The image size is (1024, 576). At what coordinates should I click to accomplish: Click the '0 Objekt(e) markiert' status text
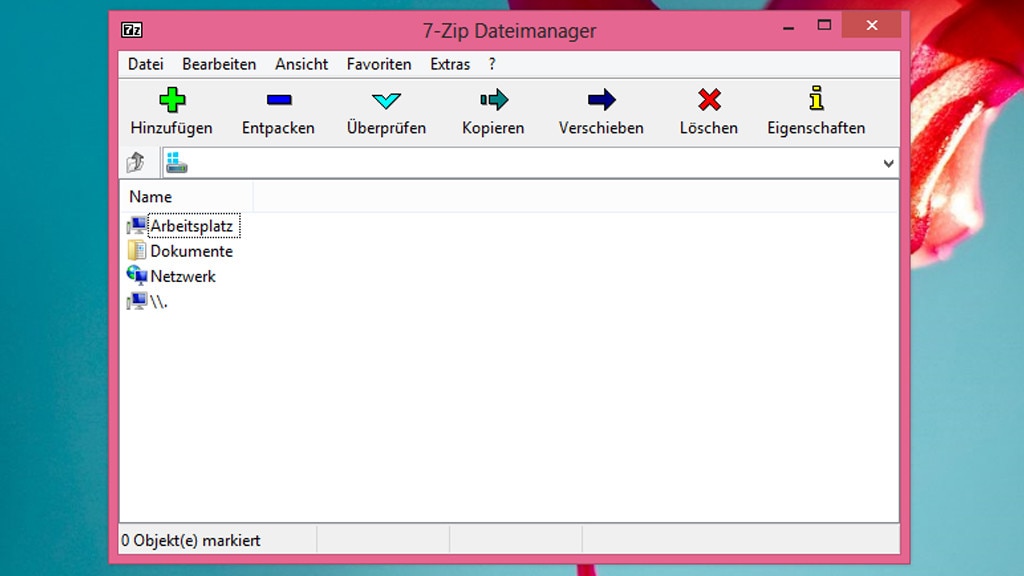tap(191, 541)
